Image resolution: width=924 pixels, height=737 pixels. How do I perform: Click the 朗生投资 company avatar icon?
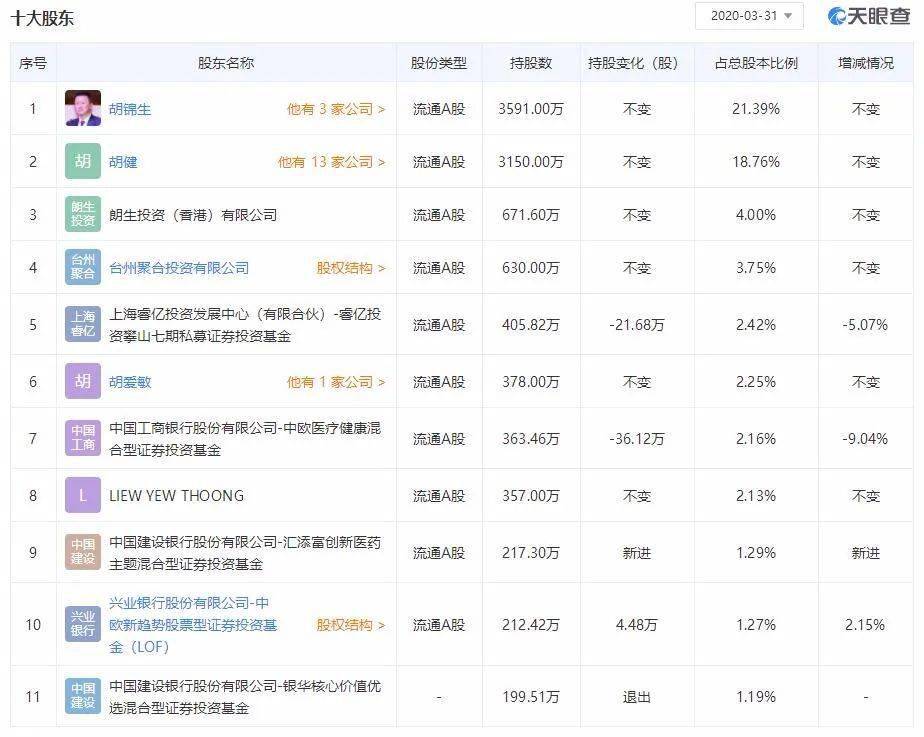click(81, 213)
